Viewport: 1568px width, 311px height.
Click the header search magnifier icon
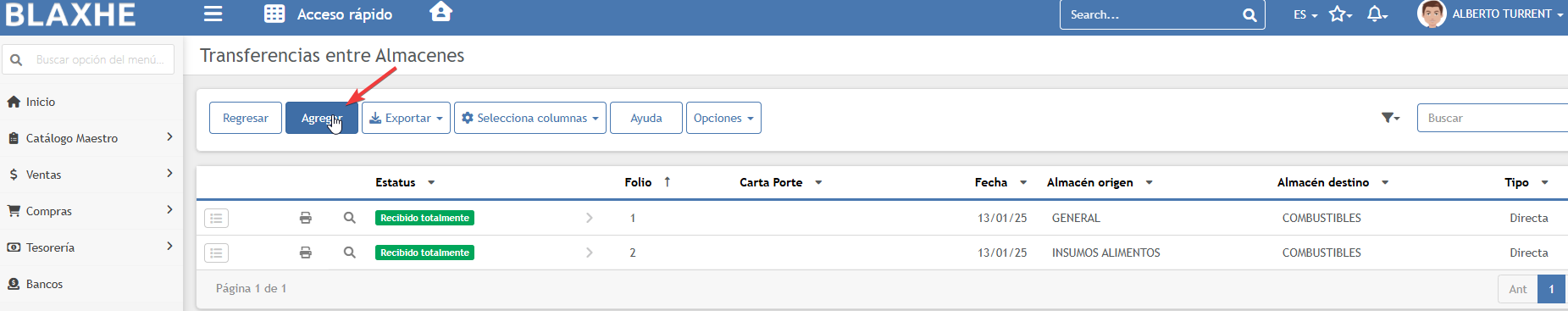tap(1249, 14)
